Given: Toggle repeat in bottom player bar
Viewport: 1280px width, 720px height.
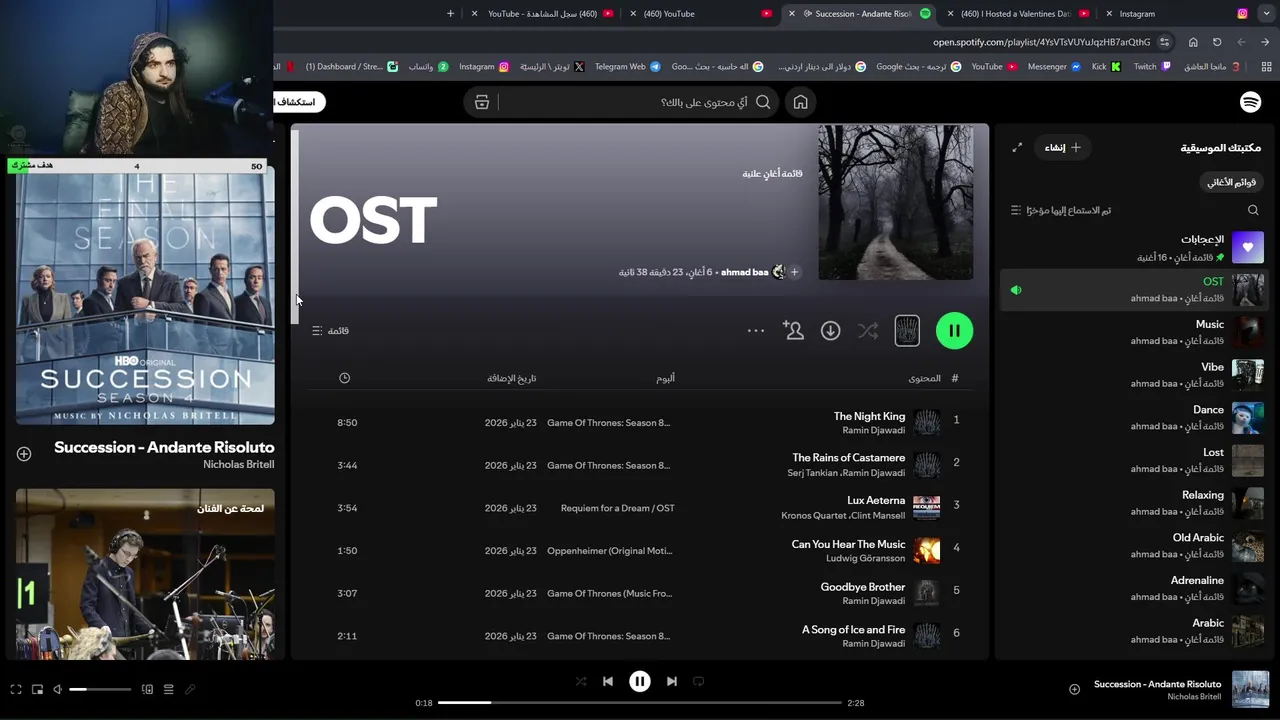Looking at the screenshot, I should pyautogui.click(x=699, y=681).
